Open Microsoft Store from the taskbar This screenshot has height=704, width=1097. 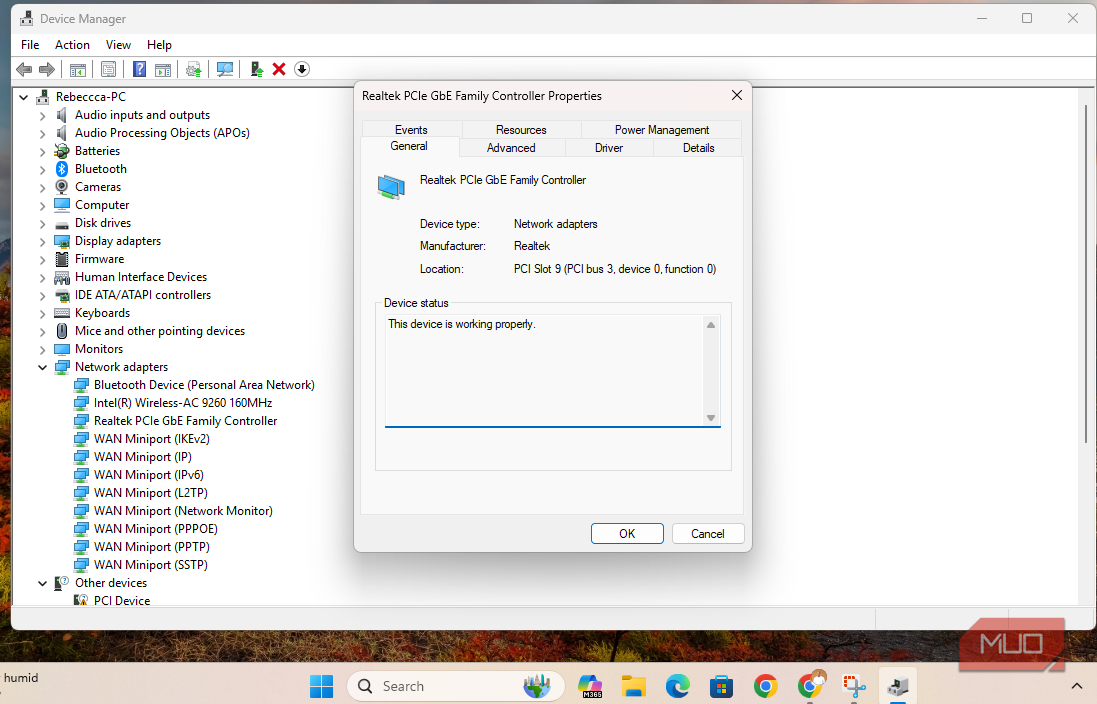[721, 686]
